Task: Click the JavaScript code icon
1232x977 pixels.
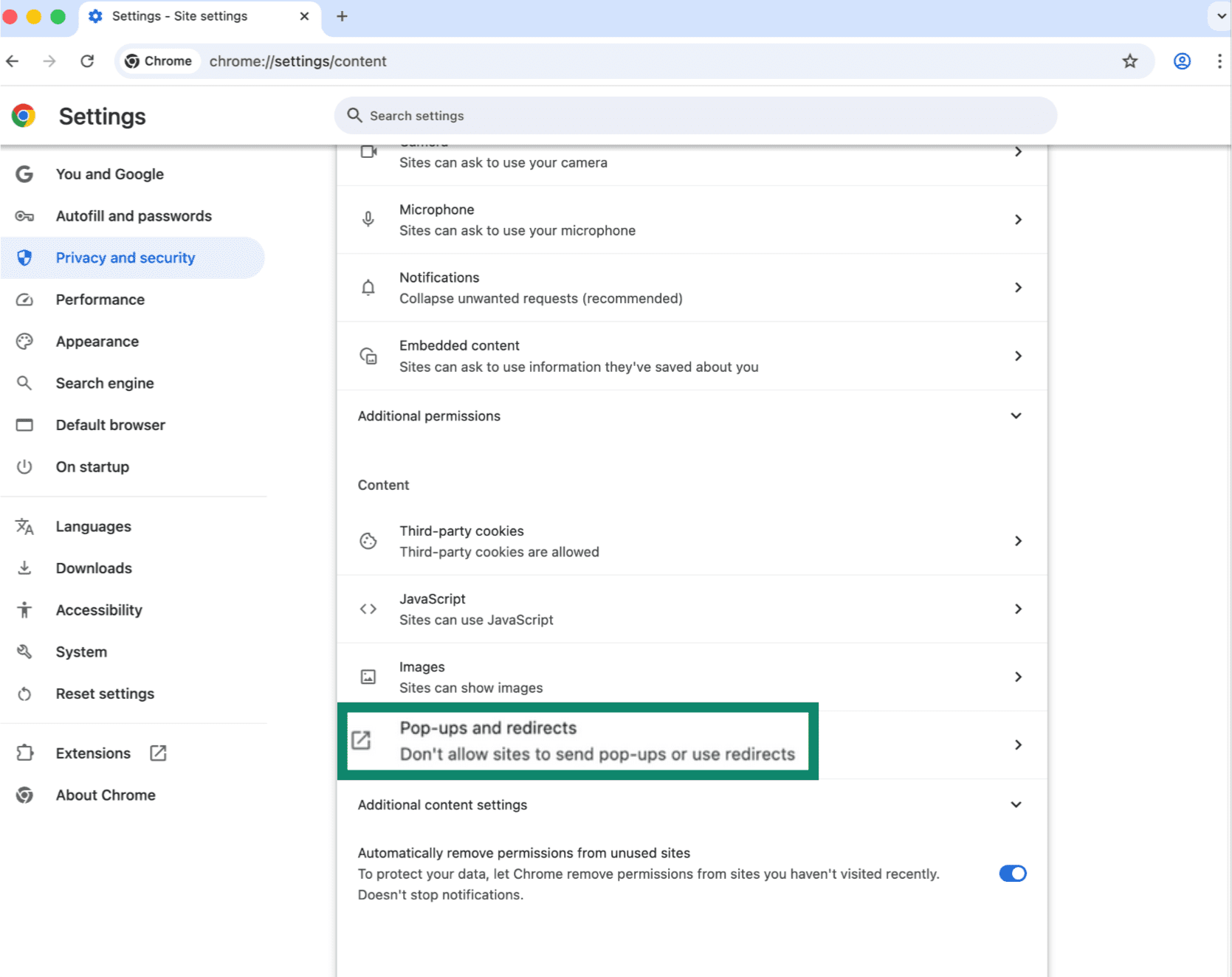Action: click(x=368, y=609)
